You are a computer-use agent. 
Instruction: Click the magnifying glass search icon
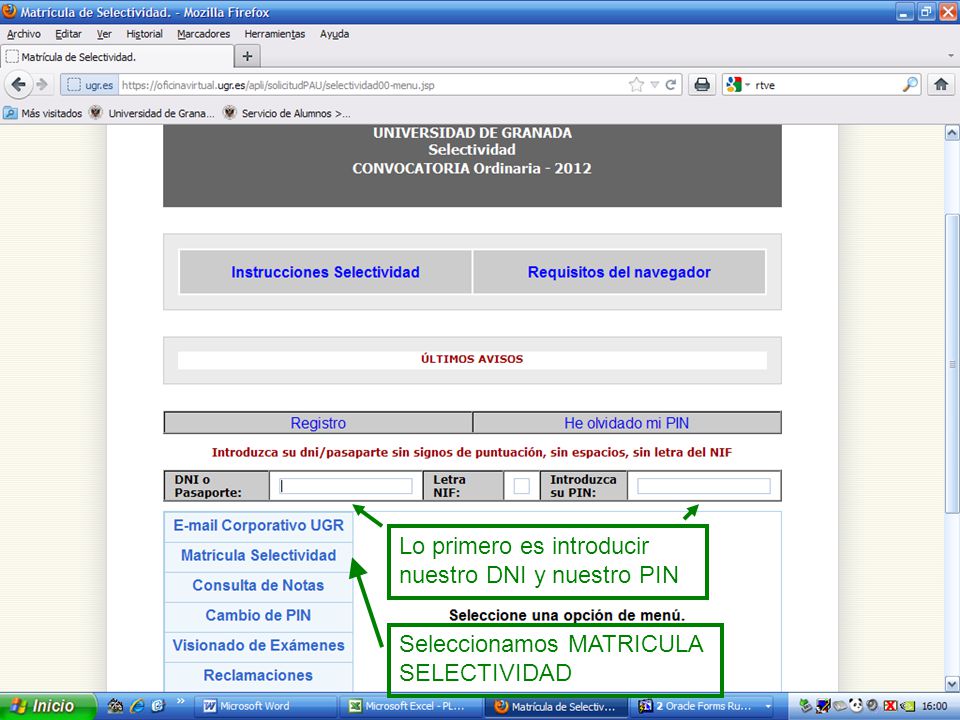pos(910,84)
